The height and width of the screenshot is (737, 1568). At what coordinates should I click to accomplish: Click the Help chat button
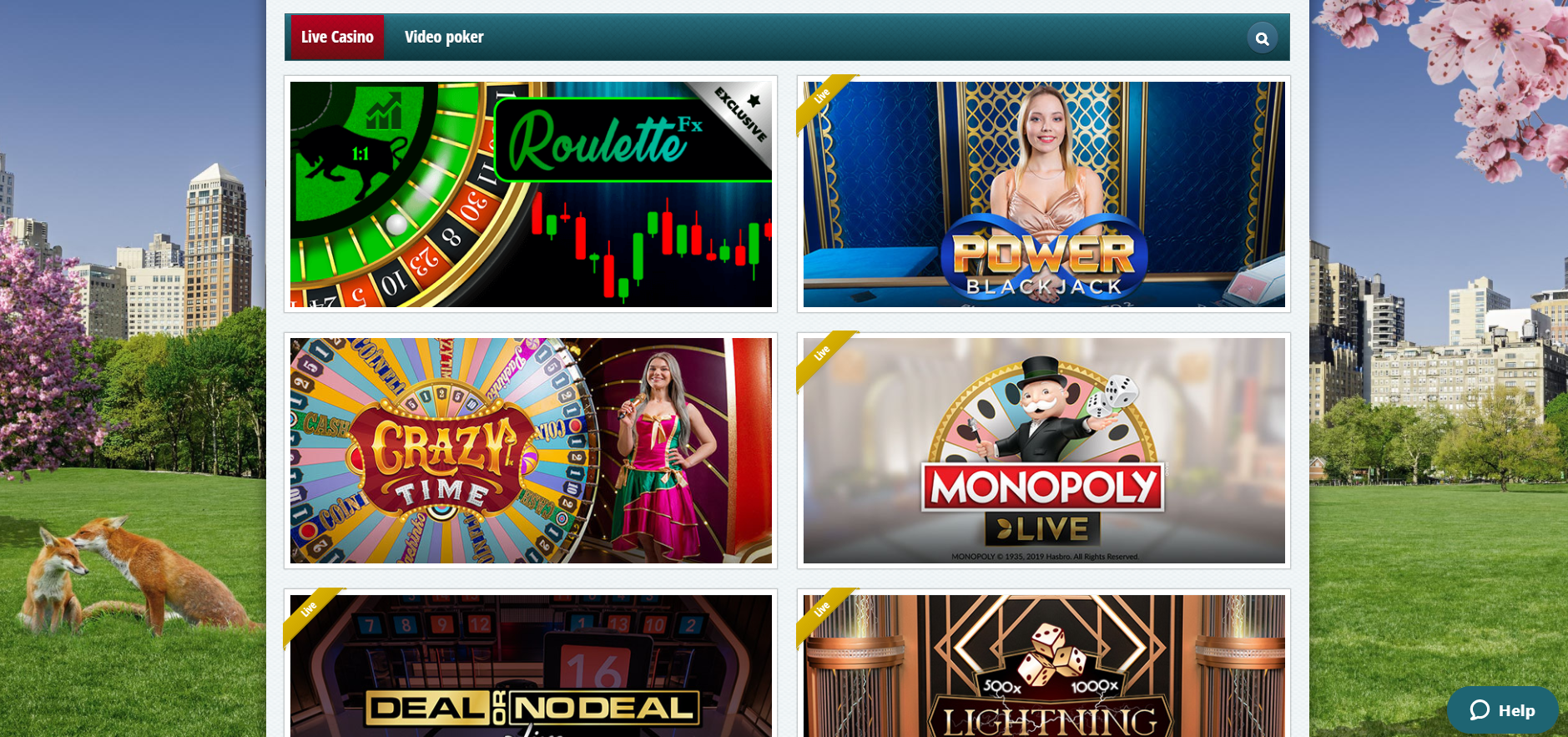(1502, 710)
